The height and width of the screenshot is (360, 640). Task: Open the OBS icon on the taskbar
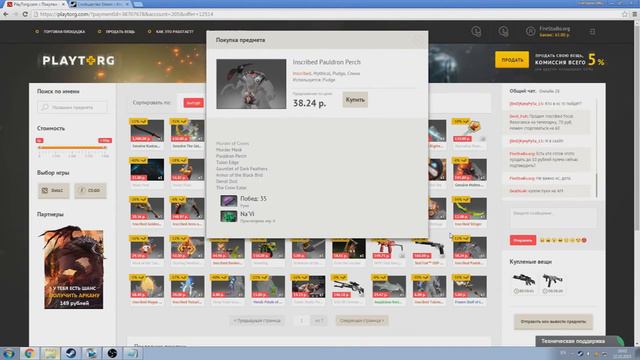pyautogui.click(x=112, y=353)
